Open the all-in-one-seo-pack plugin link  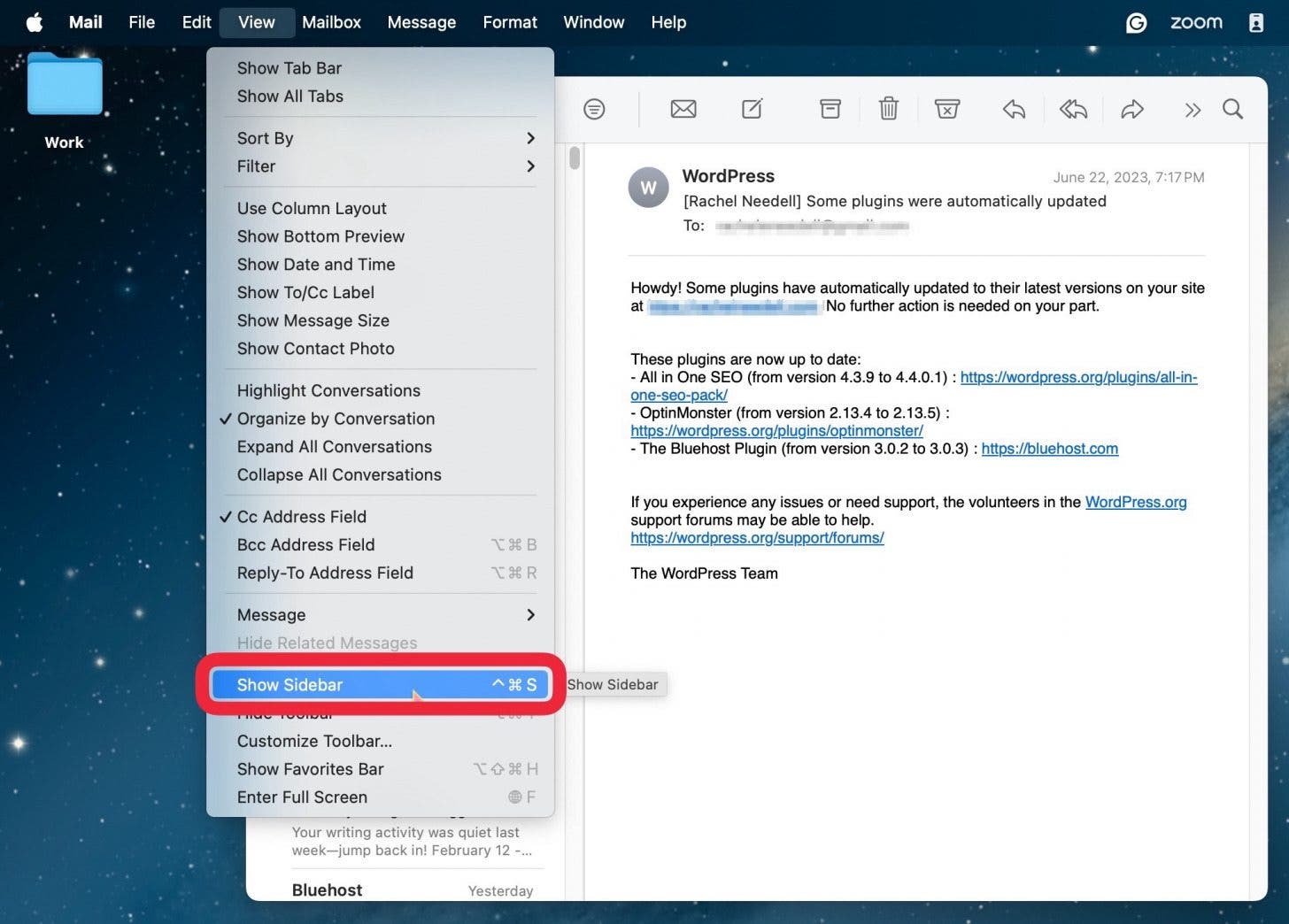[1078, 378]
